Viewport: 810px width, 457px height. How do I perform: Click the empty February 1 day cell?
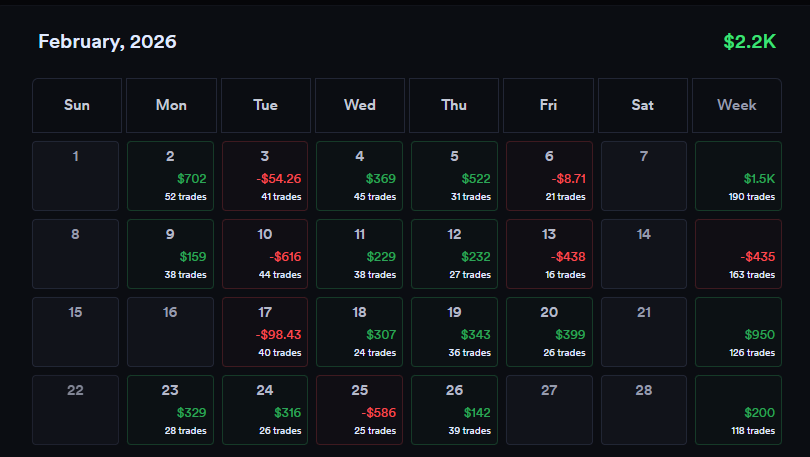pyautogui.click(x=75, y=176)
